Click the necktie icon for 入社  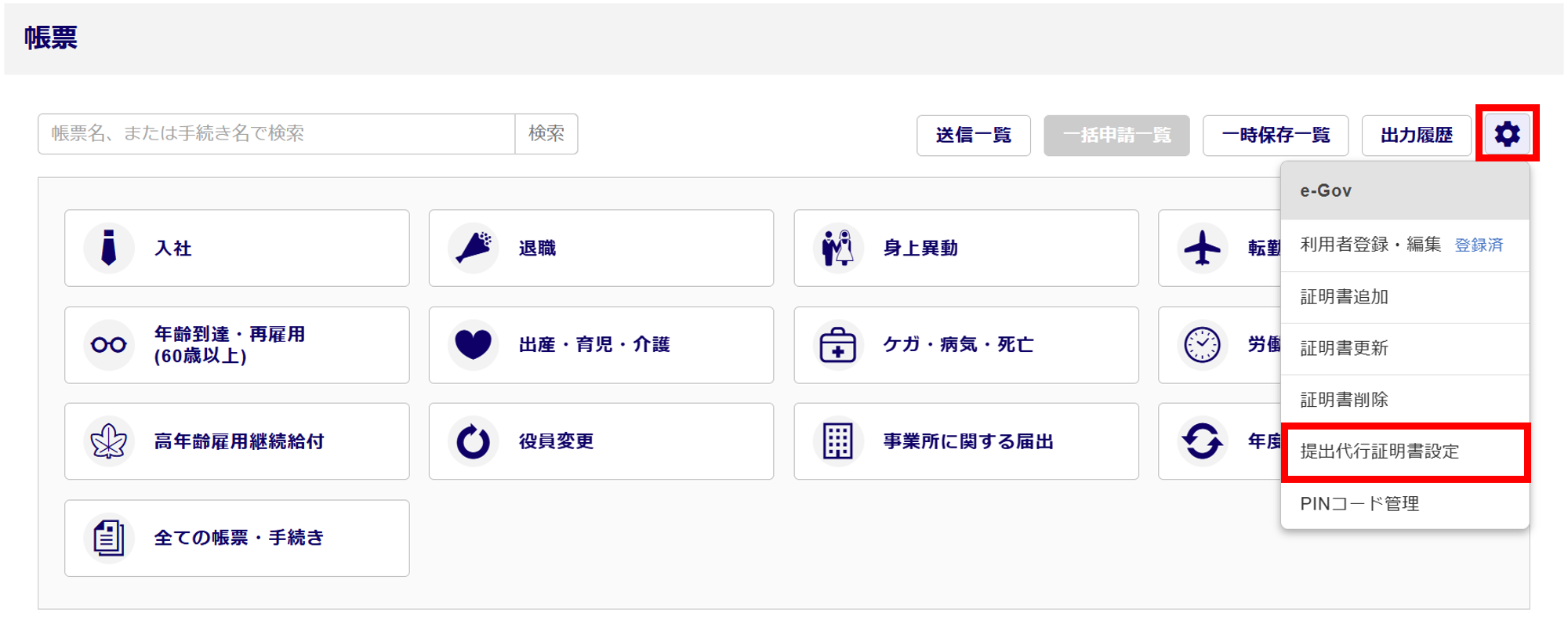[109, 248]
